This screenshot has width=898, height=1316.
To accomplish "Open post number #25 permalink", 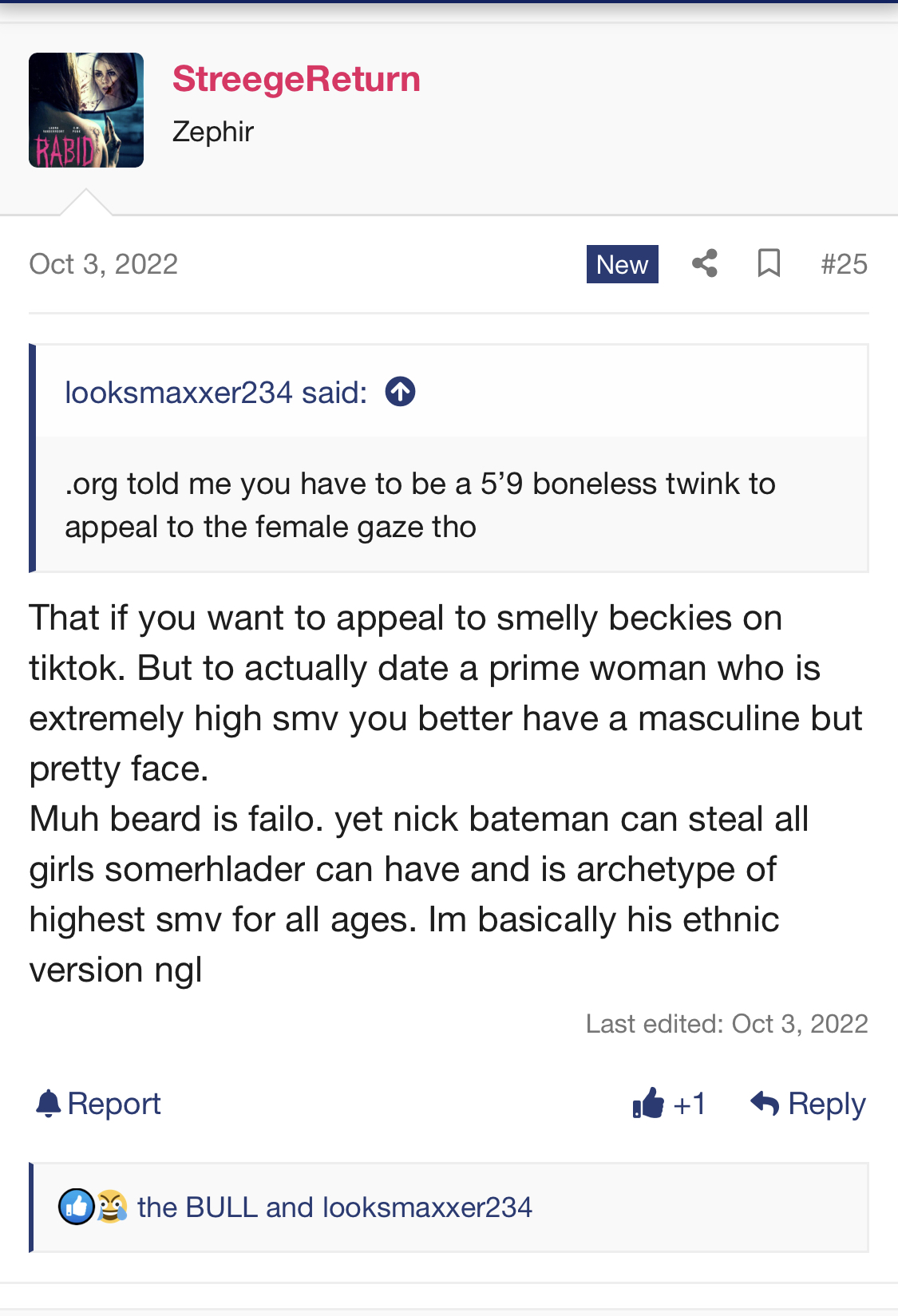I will pyautogui.click(x=844, y=264).
